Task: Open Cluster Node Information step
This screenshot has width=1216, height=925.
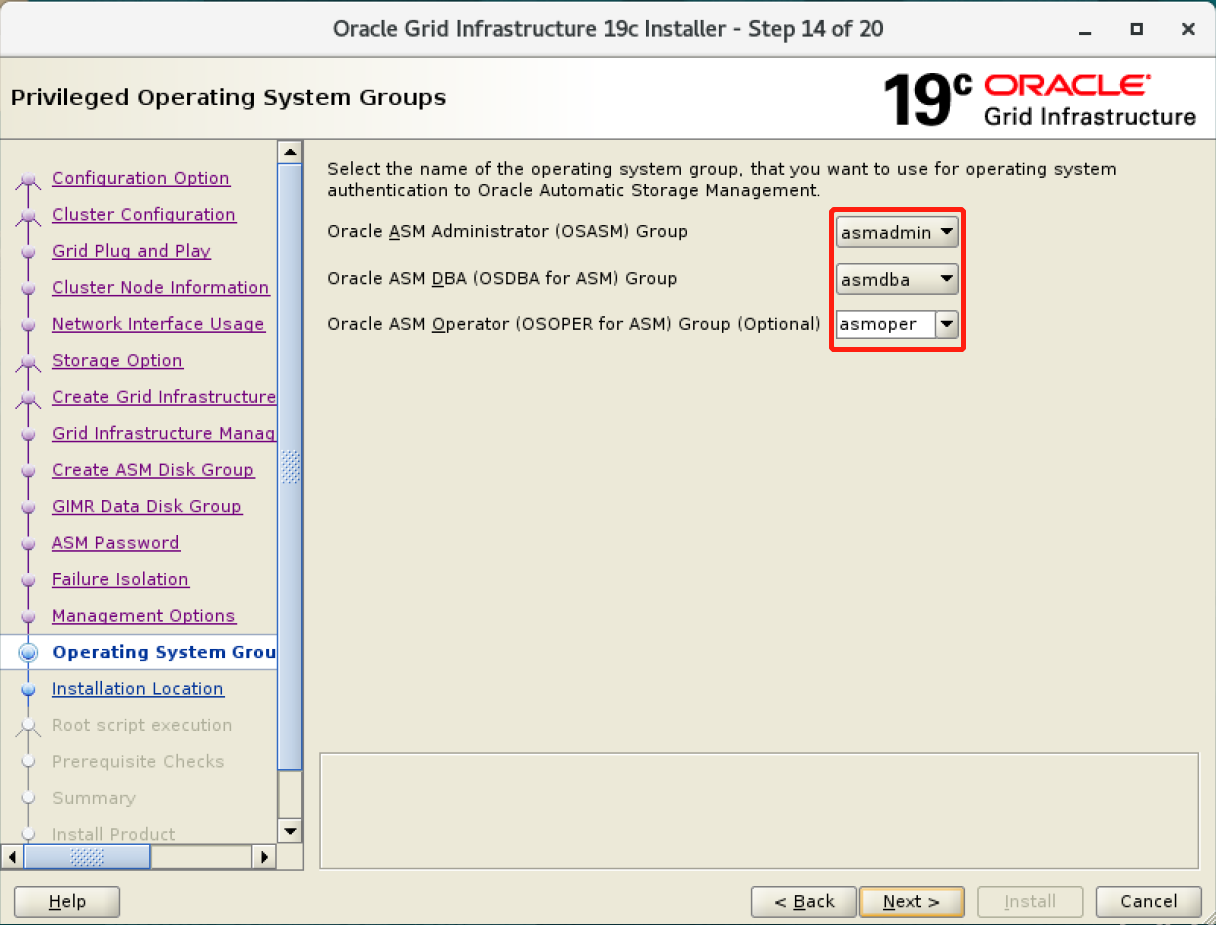Action: click(160, 288)
